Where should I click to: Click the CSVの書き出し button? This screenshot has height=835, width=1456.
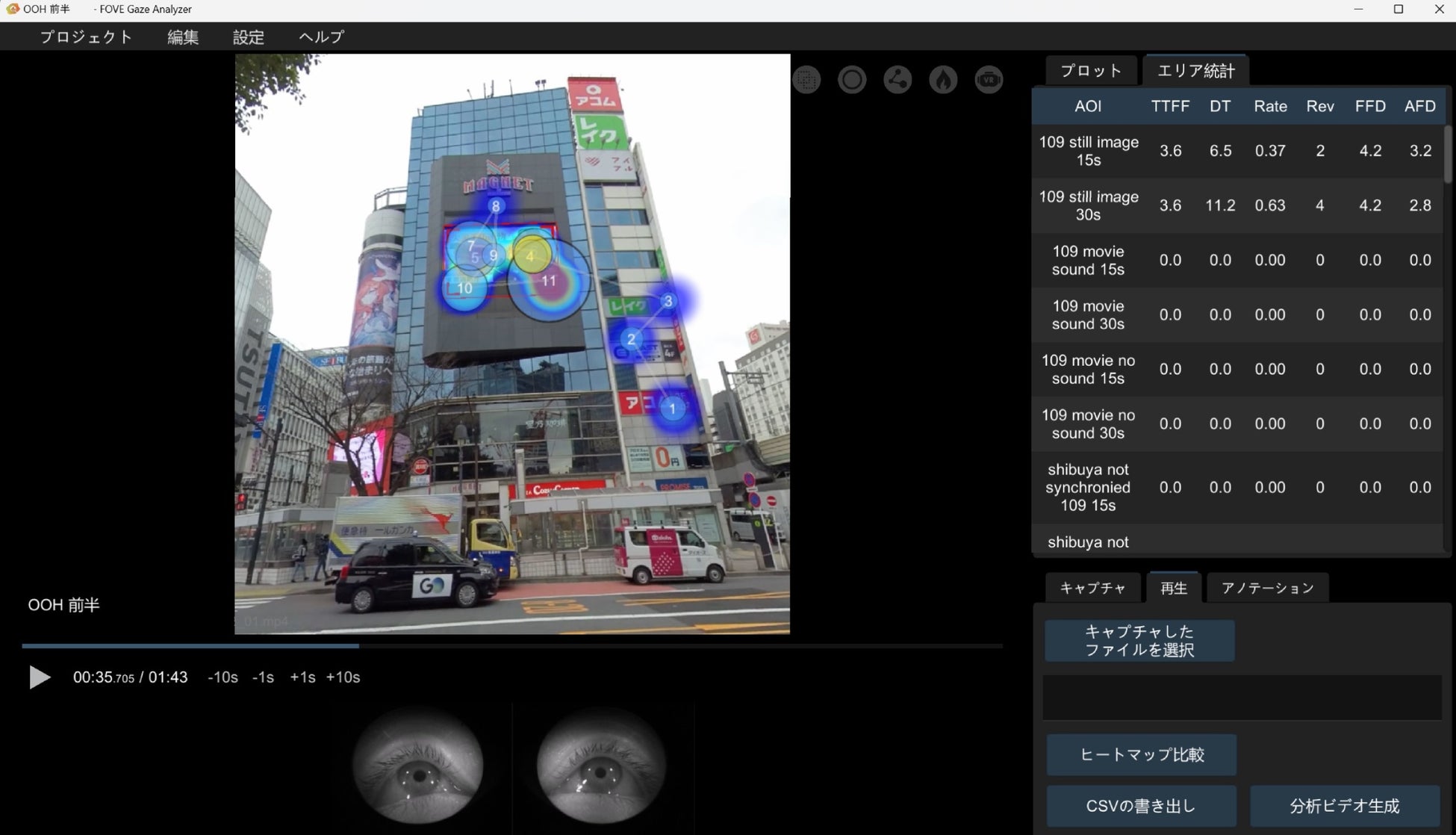pyautogui.click(x=1141, y=806)
